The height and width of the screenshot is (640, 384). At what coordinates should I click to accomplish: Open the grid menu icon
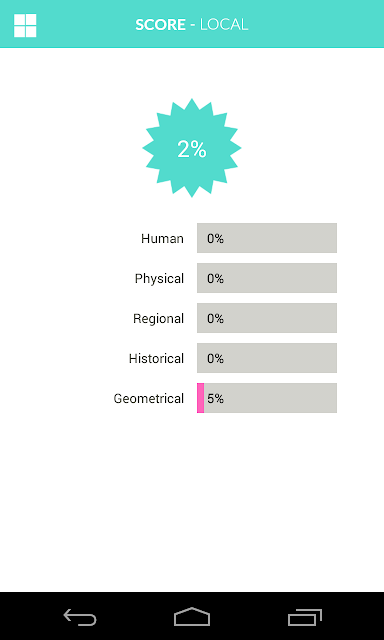[25, 25]
